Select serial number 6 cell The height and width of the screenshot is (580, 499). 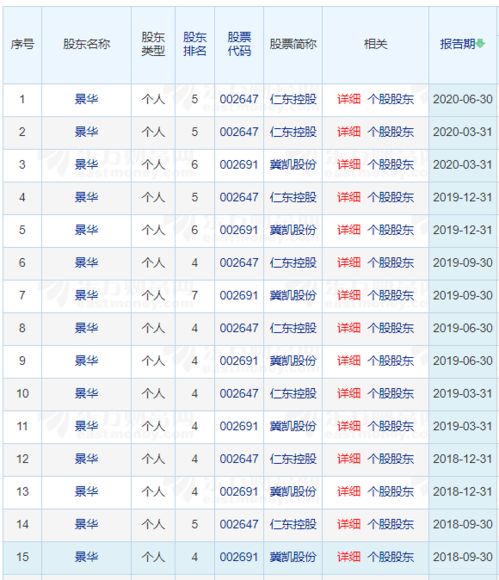22,263
